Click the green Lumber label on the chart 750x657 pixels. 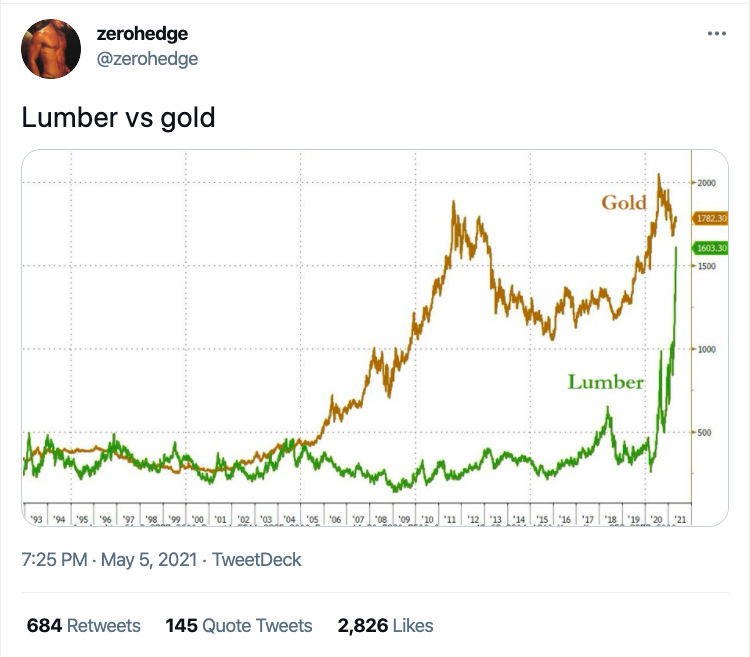coord(606,382)
